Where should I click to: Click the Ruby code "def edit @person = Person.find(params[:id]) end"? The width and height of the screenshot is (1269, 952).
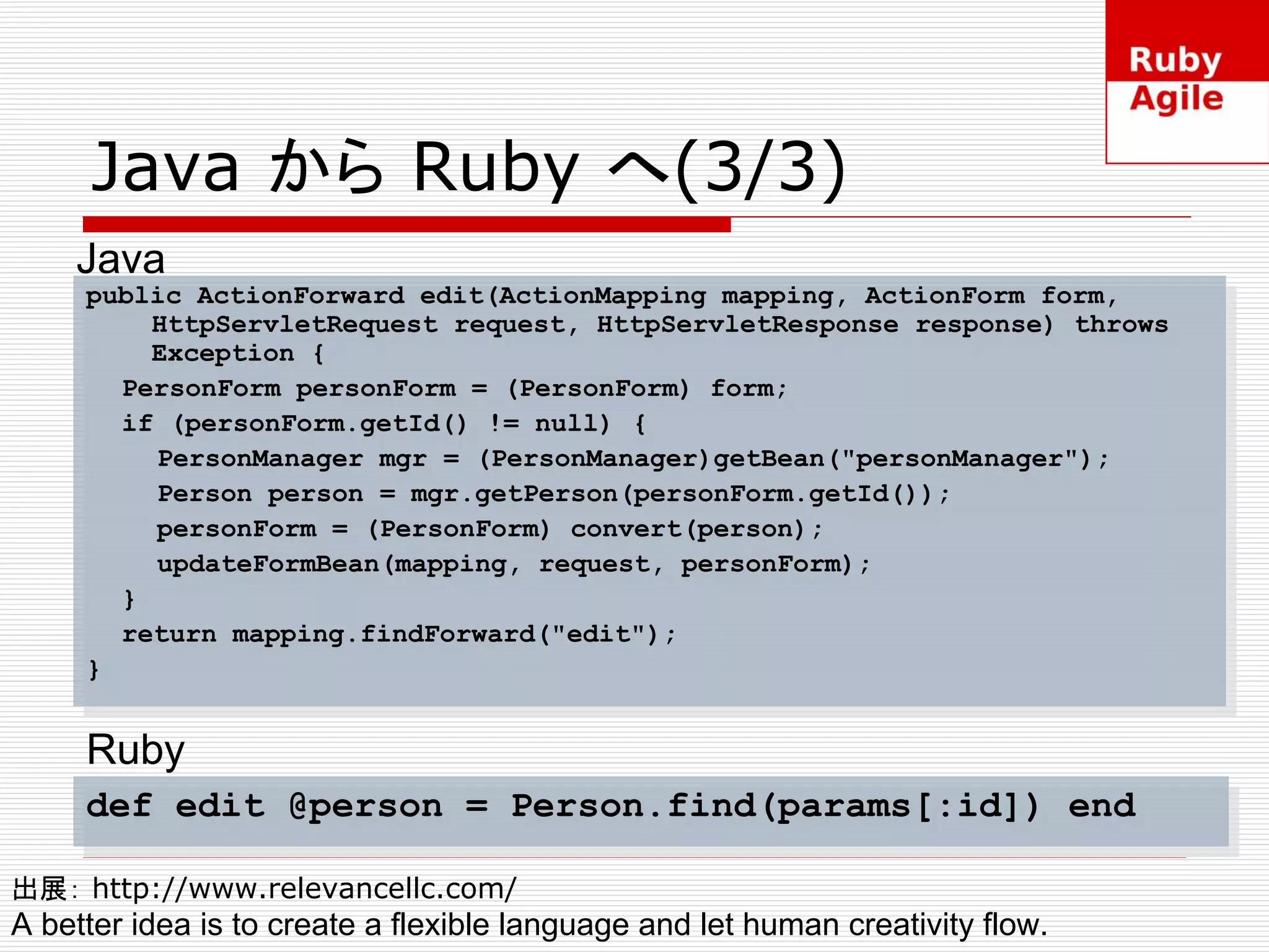tap(611, 806)
